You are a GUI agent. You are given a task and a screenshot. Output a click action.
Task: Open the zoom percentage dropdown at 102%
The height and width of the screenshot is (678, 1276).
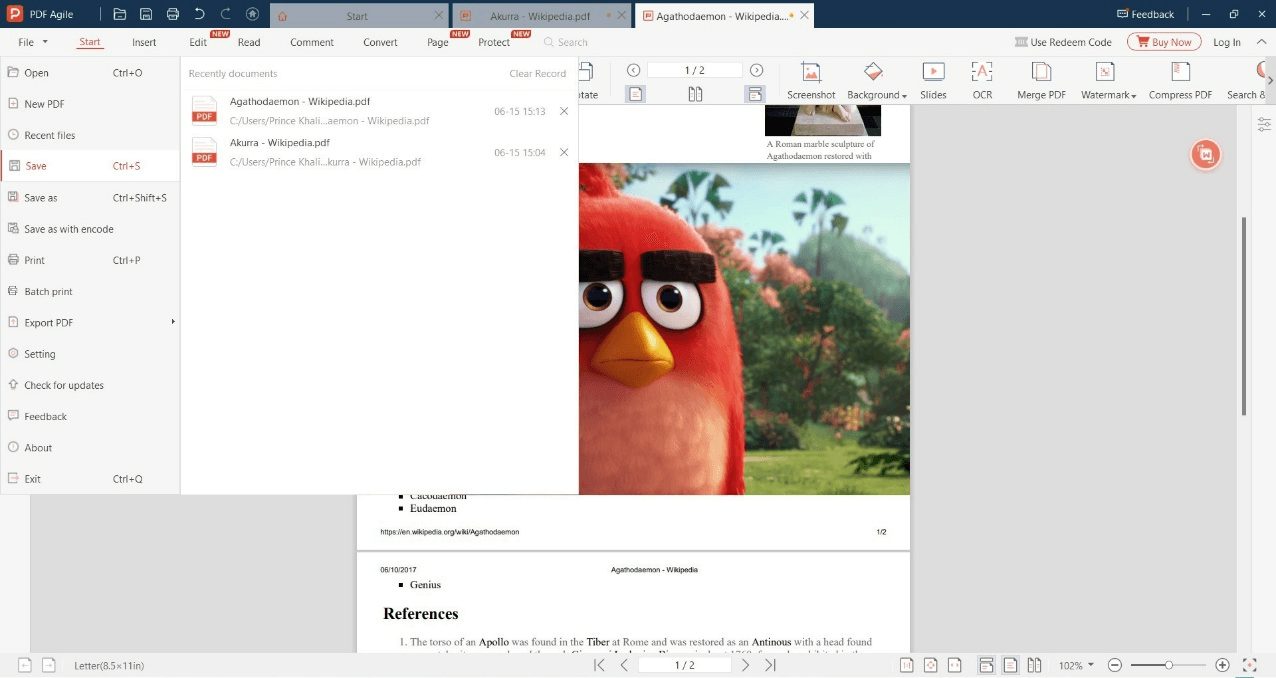pos(1076,665)
